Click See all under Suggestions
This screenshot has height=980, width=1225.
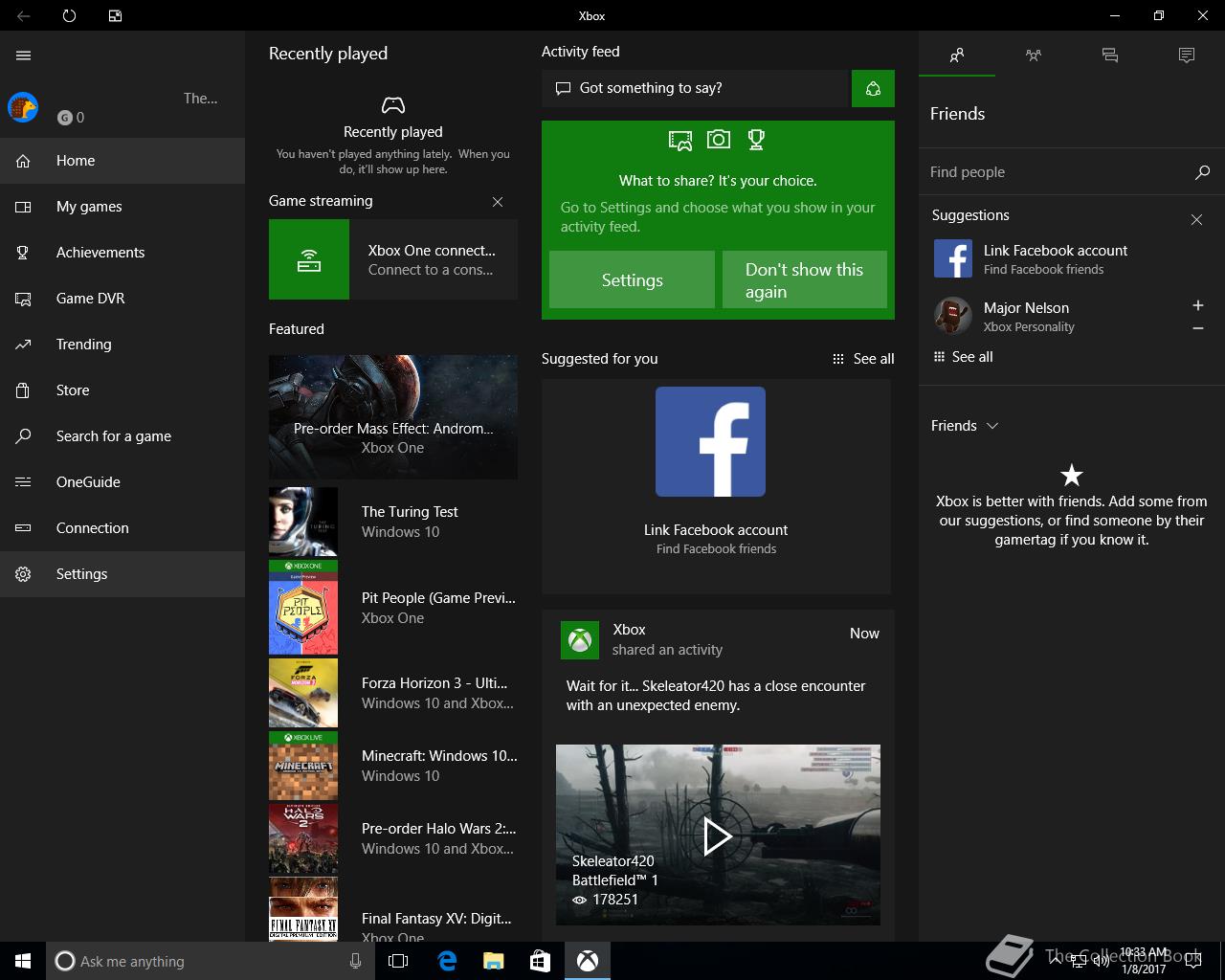(963, 357)
